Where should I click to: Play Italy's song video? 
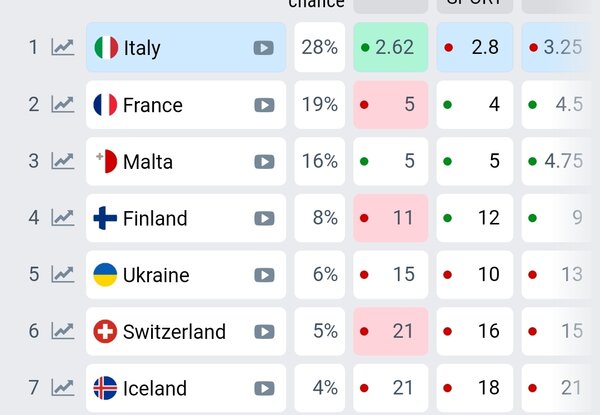[264, 47]
